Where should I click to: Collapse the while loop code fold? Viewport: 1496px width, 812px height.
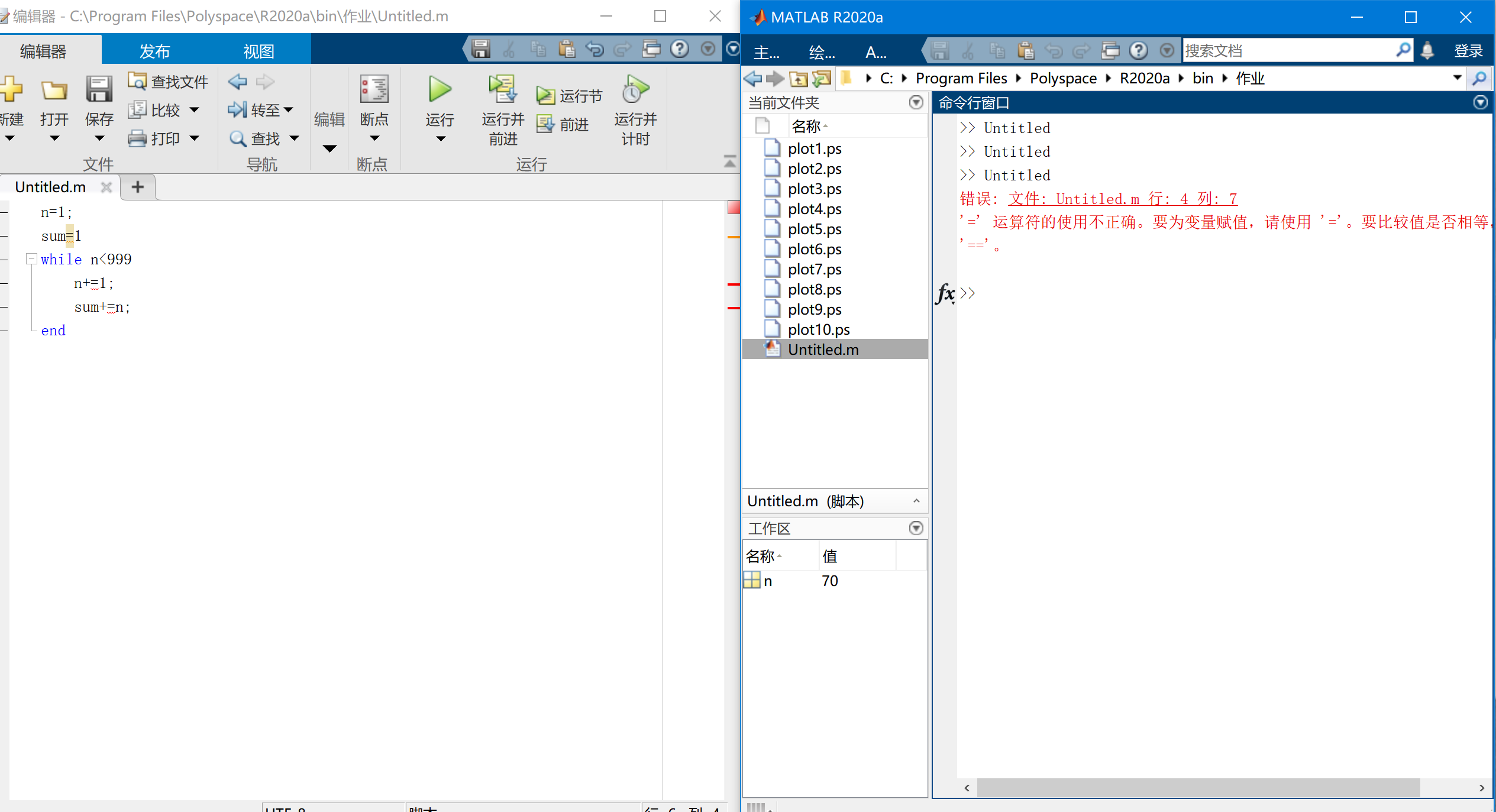pos(32,259)
